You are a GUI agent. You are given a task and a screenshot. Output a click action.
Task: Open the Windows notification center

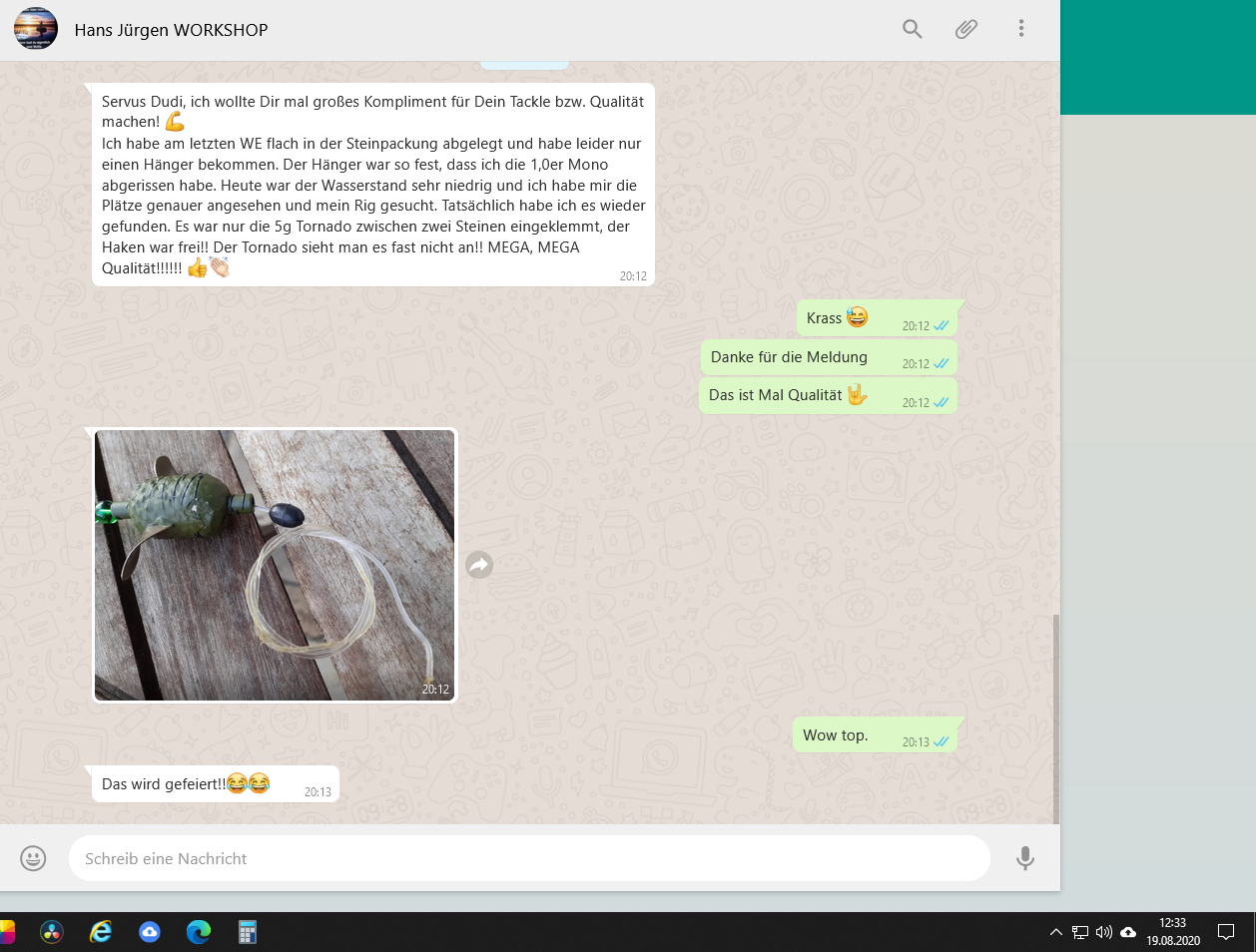point(1226,932)
